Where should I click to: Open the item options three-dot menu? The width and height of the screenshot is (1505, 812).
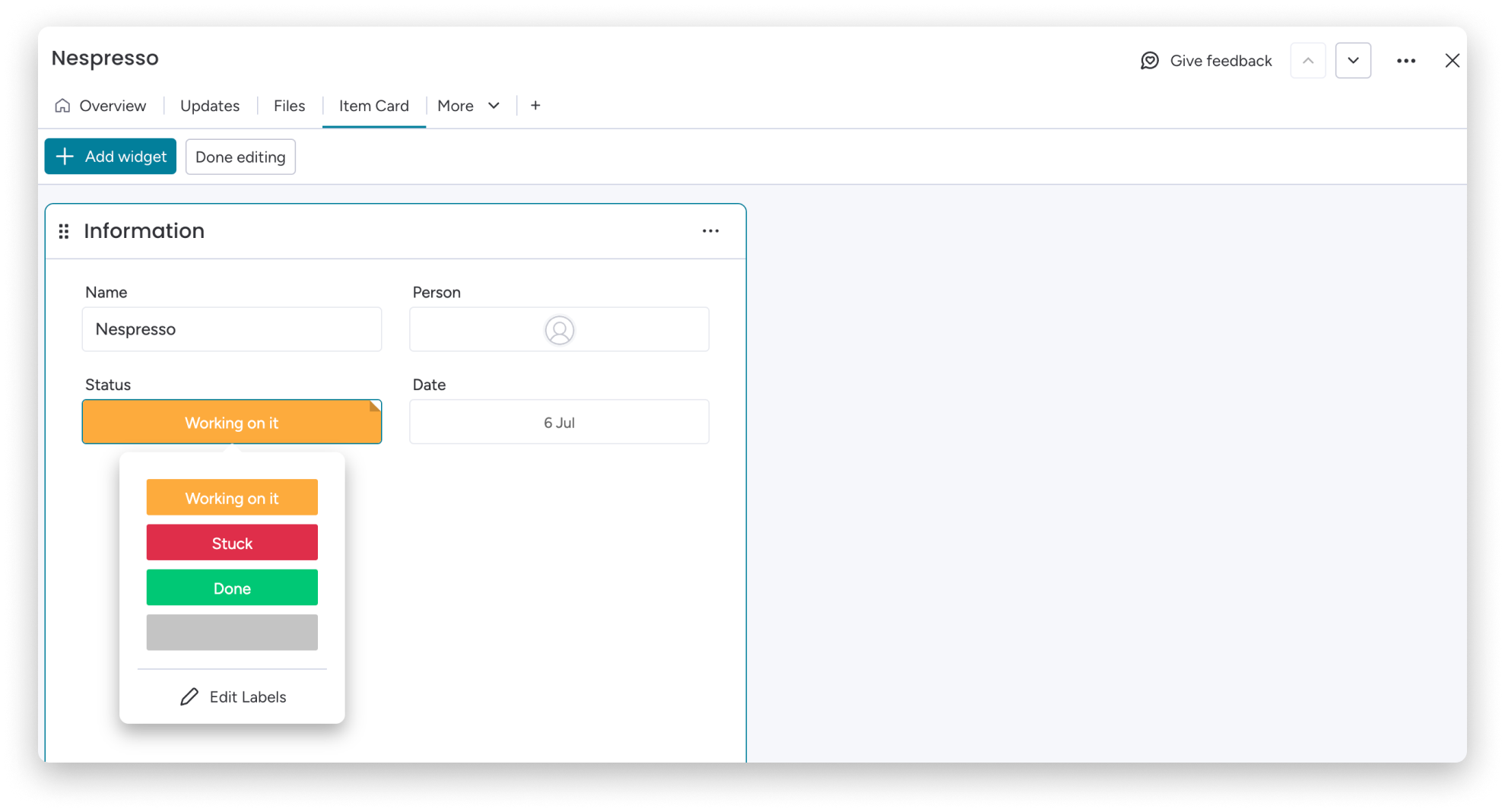(x=1405, y=61)
